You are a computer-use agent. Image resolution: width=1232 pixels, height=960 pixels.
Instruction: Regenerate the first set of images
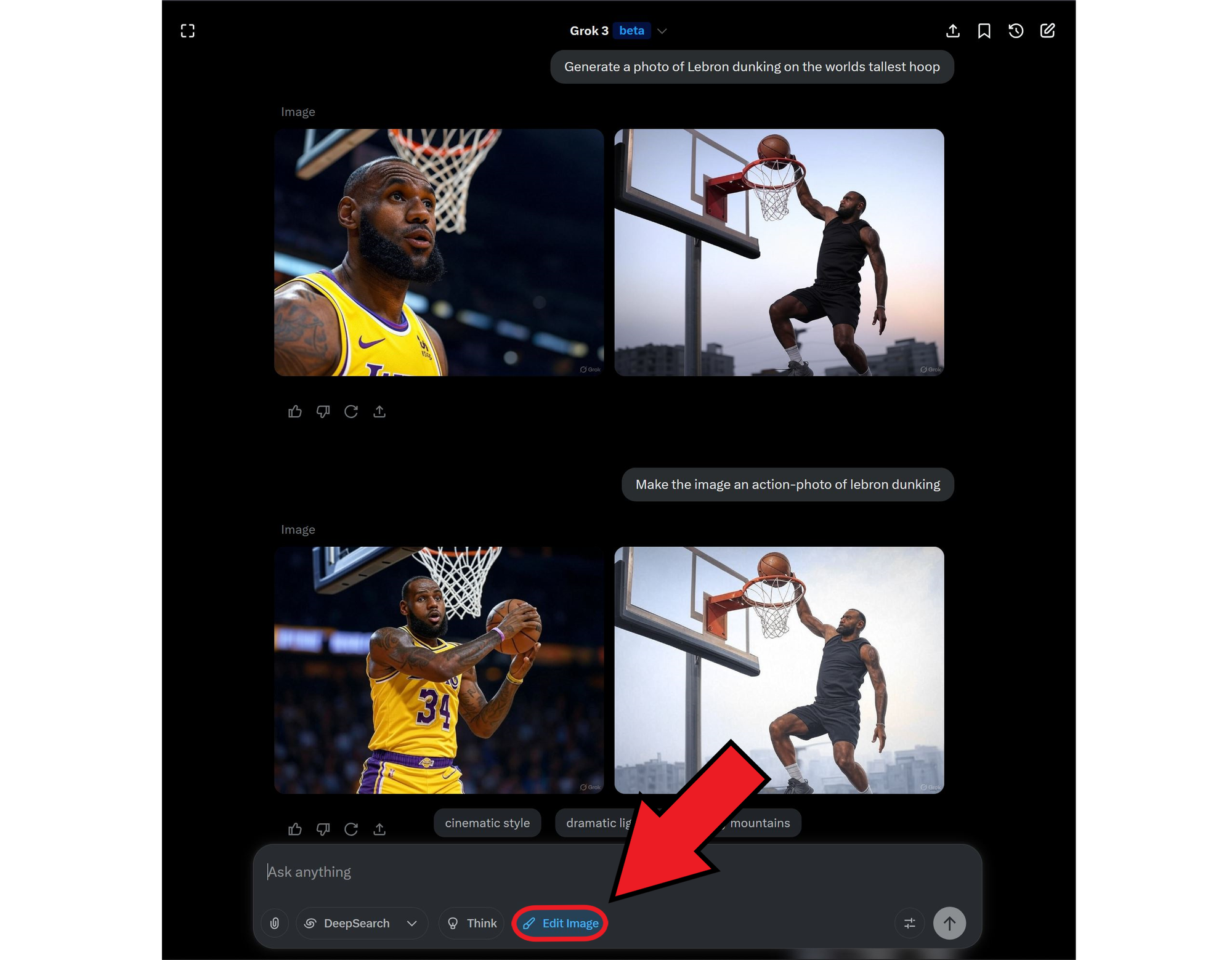tap(351, 411)
